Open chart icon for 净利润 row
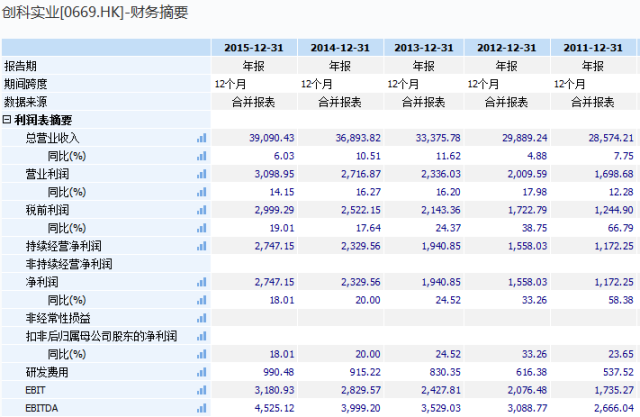Image resolution: width=640 pixels, height=417 pixels. point(202,282)
